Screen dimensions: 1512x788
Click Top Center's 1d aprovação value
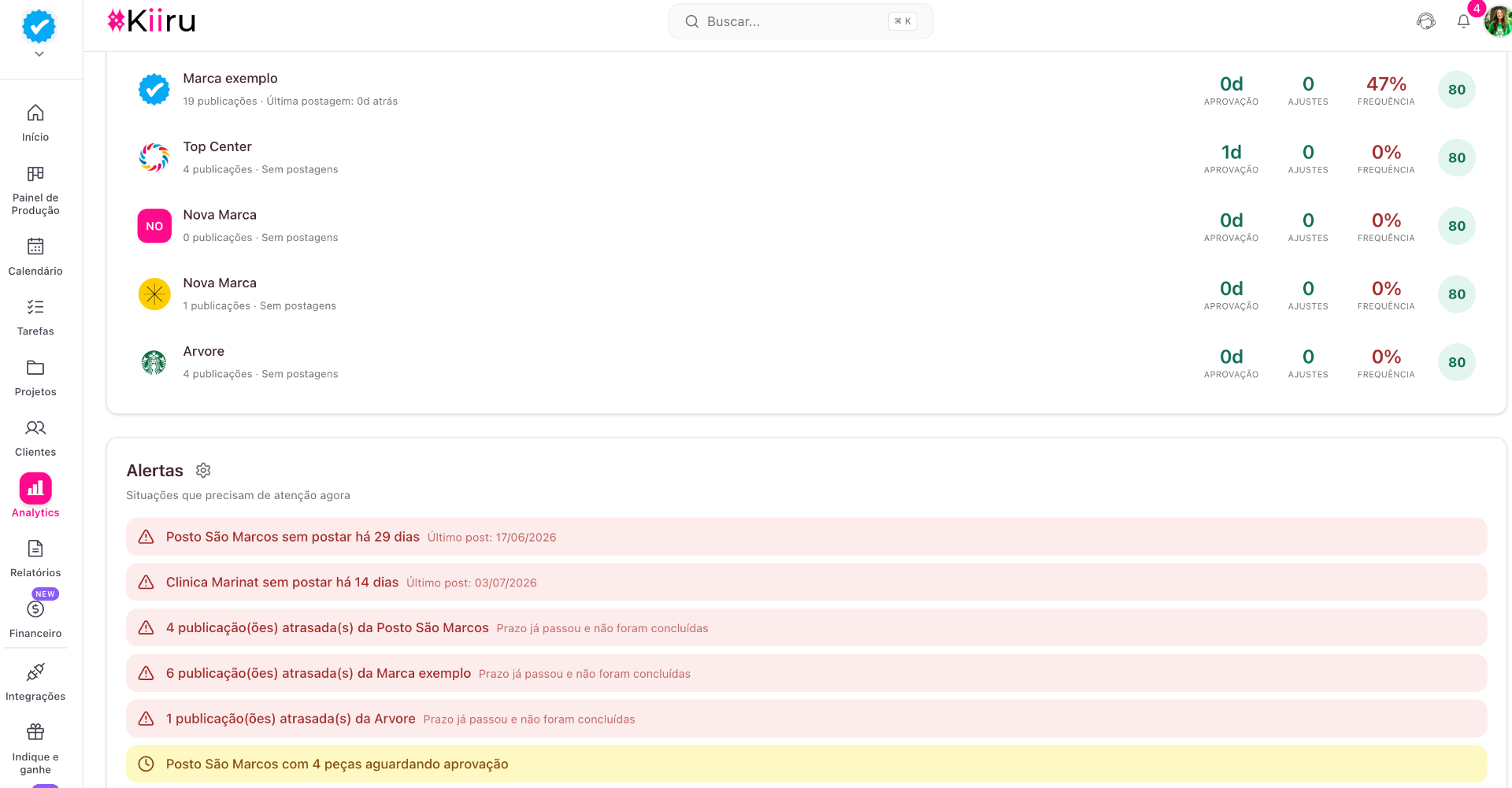(1232, 152)
